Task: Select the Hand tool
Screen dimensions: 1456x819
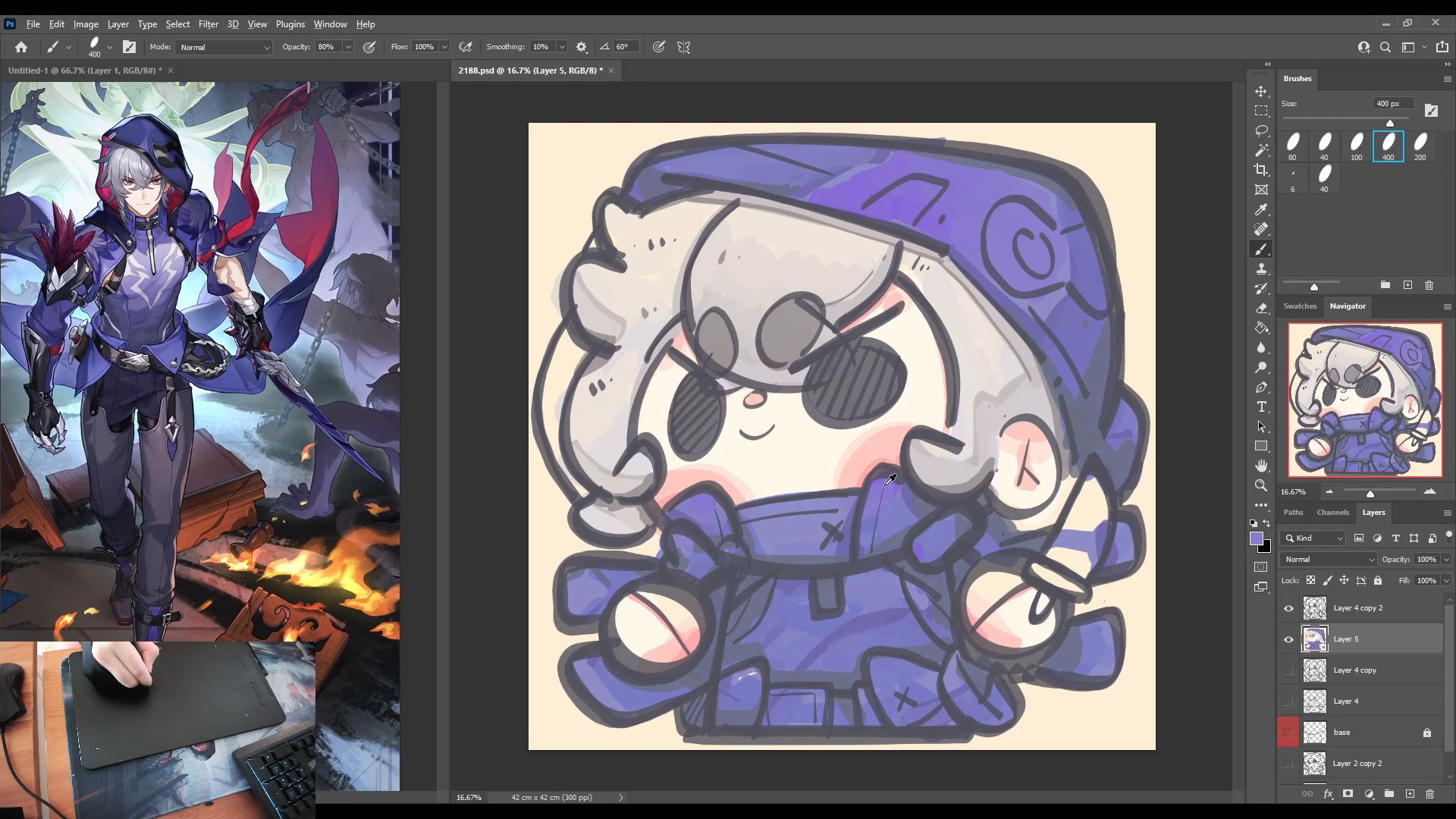Action: click(1261, 466)
